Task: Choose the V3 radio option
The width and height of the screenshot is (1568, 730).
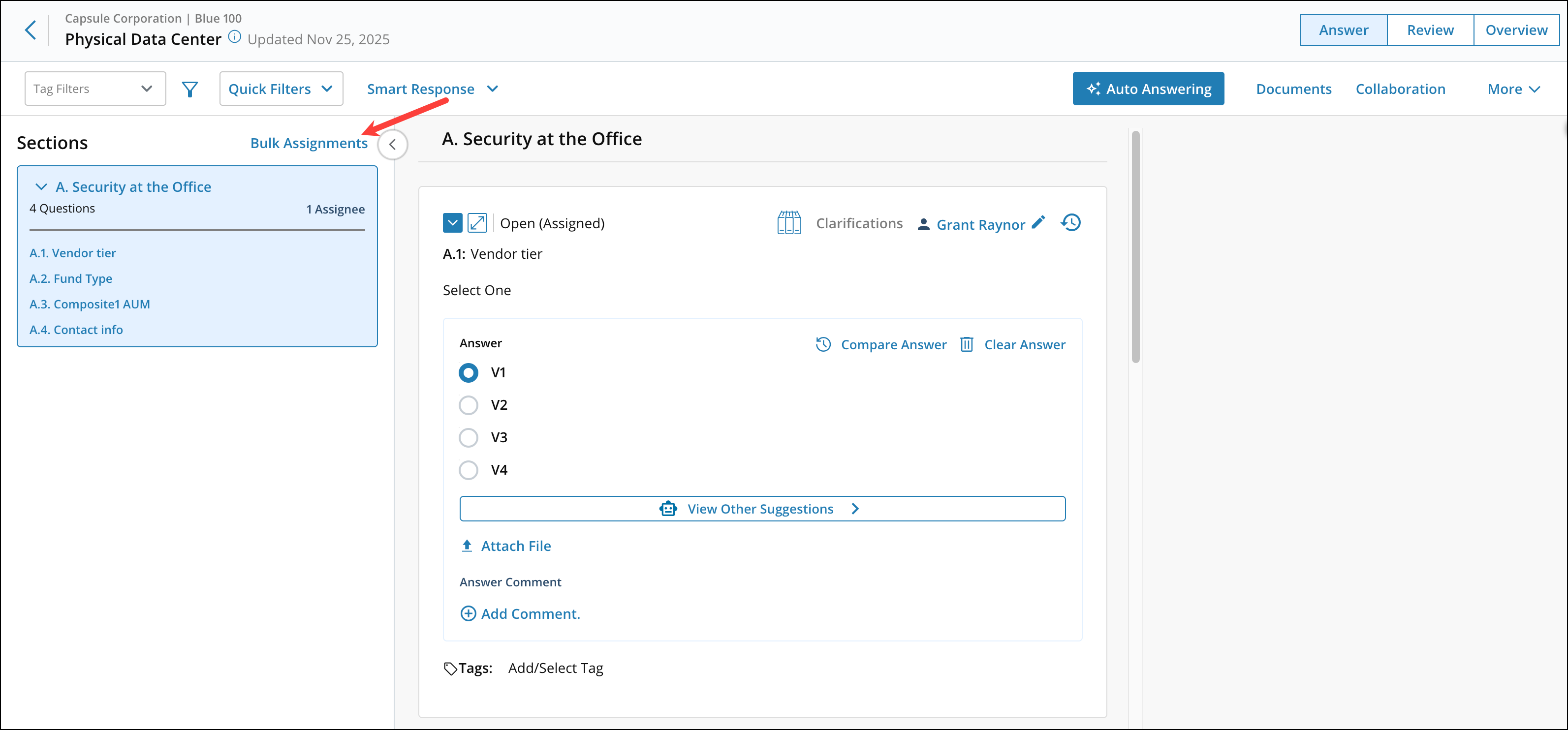Action: point(468,437)
